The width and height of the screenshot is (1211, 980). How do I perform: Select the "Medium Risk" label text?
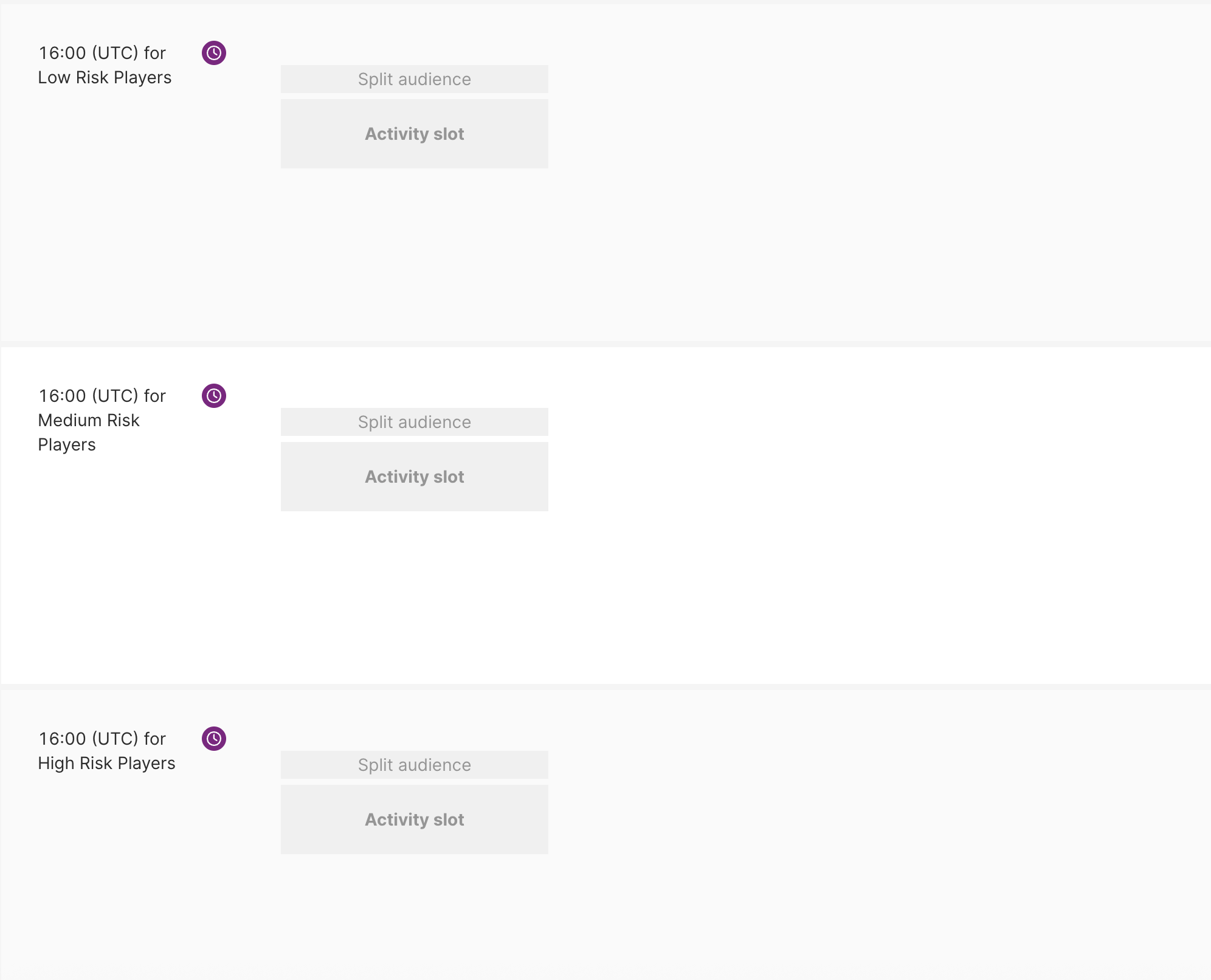(x=89, y=421)
